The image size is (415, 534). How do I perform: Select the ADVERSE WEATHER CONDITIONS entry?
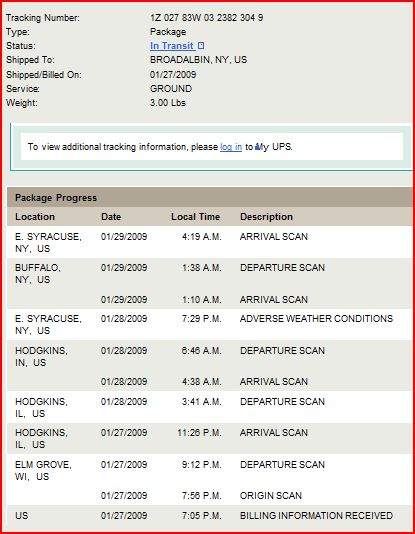(x=316, y=318)
